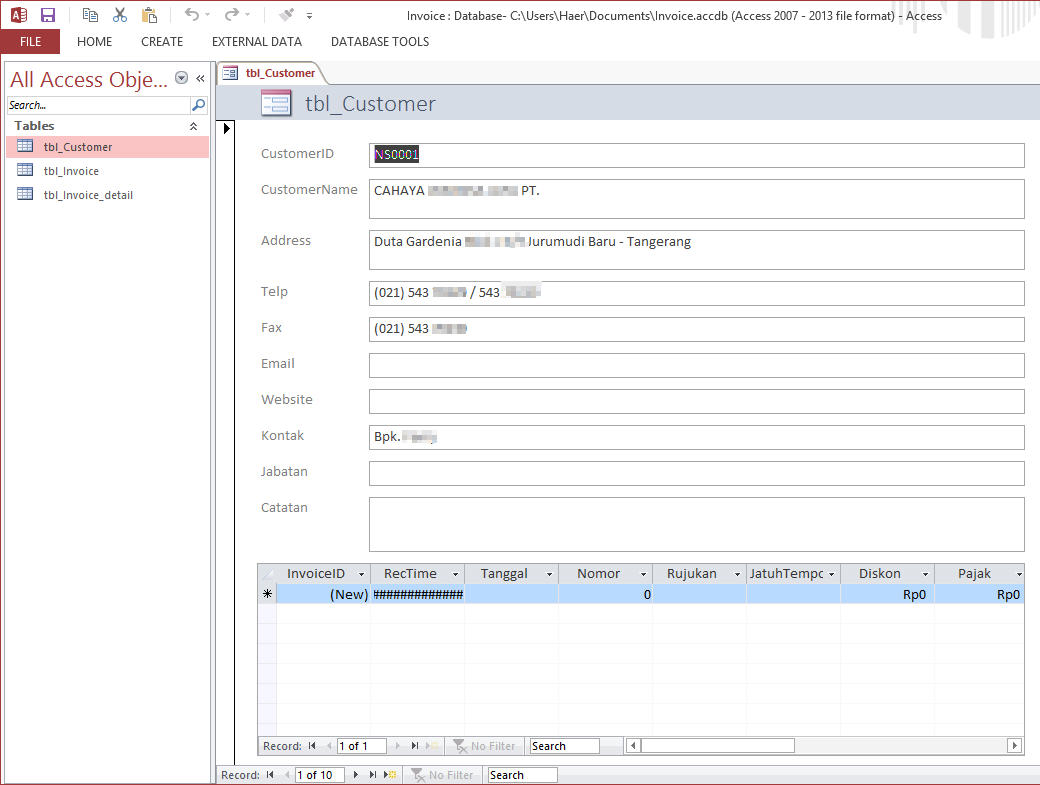Image resolution: width=1040 pixels, height=785 pixels.
Task: Click the (New) InvoiceID cell
Action: (323, 594)
